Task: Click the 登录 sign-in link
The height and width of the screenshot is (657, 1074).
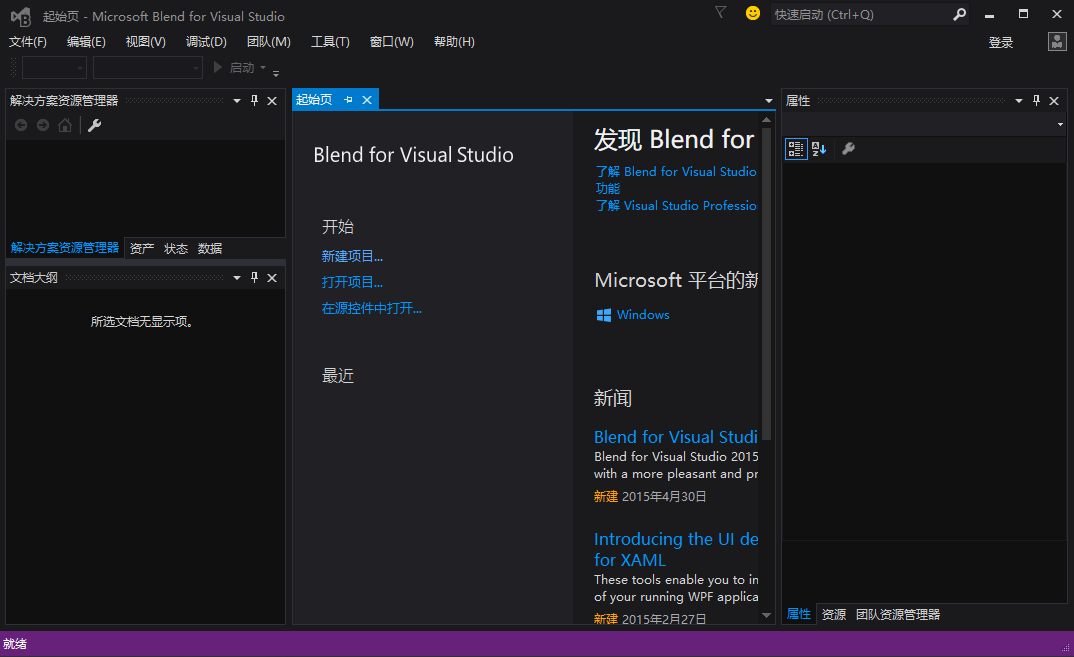Action: pyautogui.click(x=1001, y=42)
